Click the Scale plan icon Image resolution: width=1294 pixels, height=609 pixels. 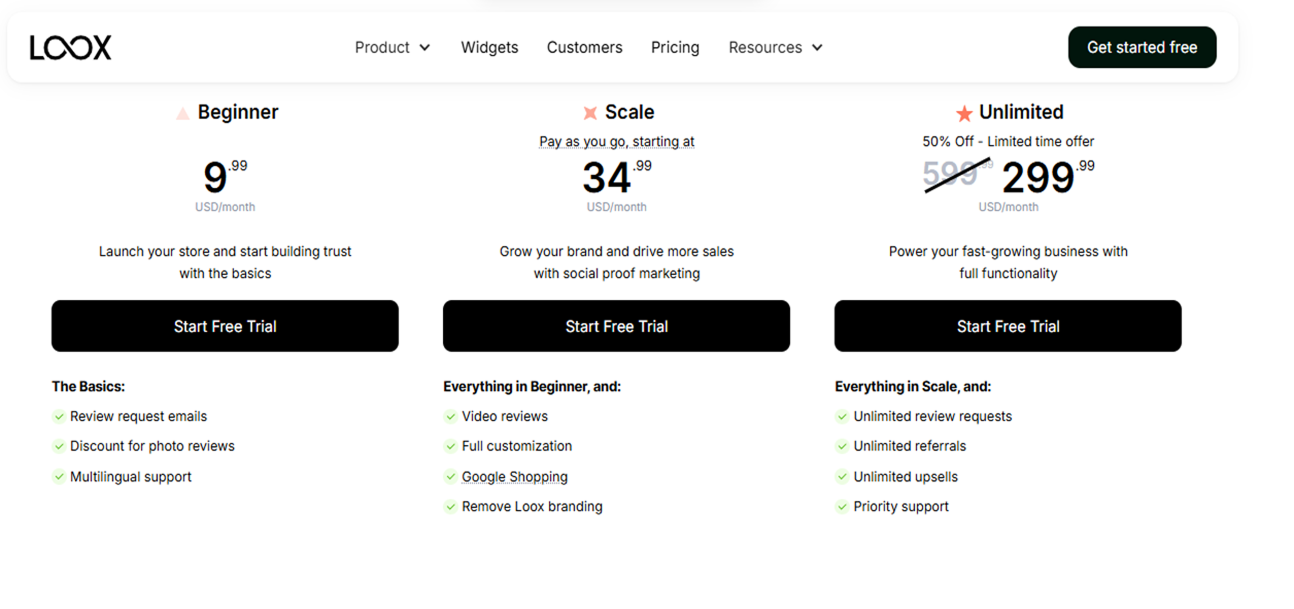click(590, 113)
